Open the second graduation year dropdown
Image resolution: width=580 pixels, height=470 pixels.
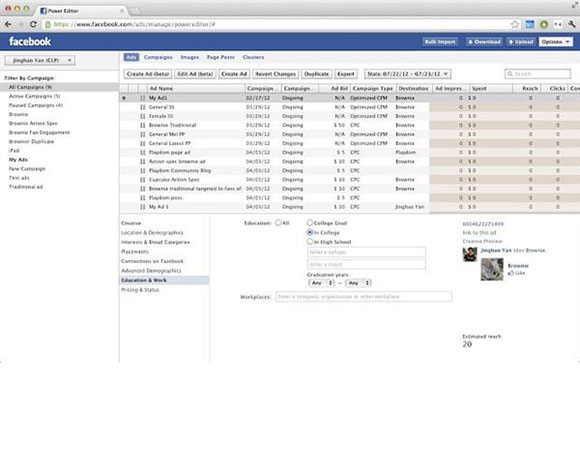(358, 283)
